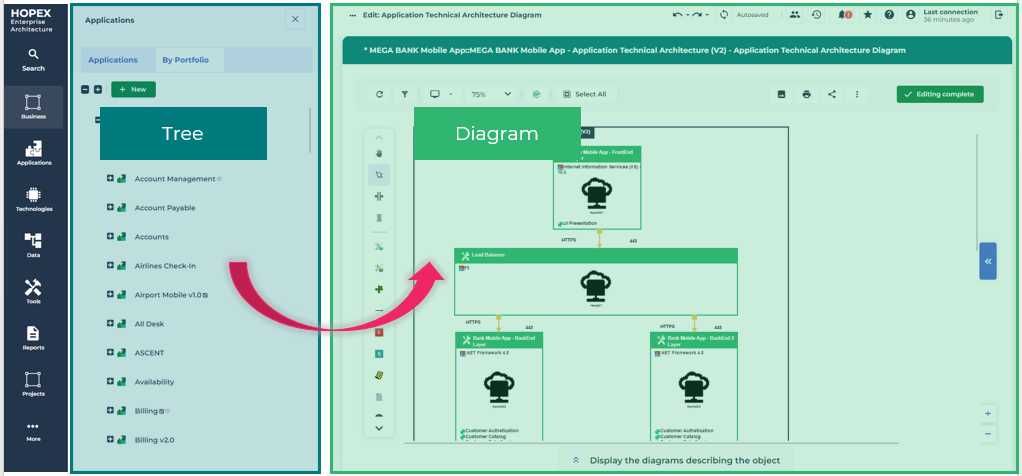1022x476 pixels.
Task: Click the print icon in the diagram toolbar
Action: point(807,94)
